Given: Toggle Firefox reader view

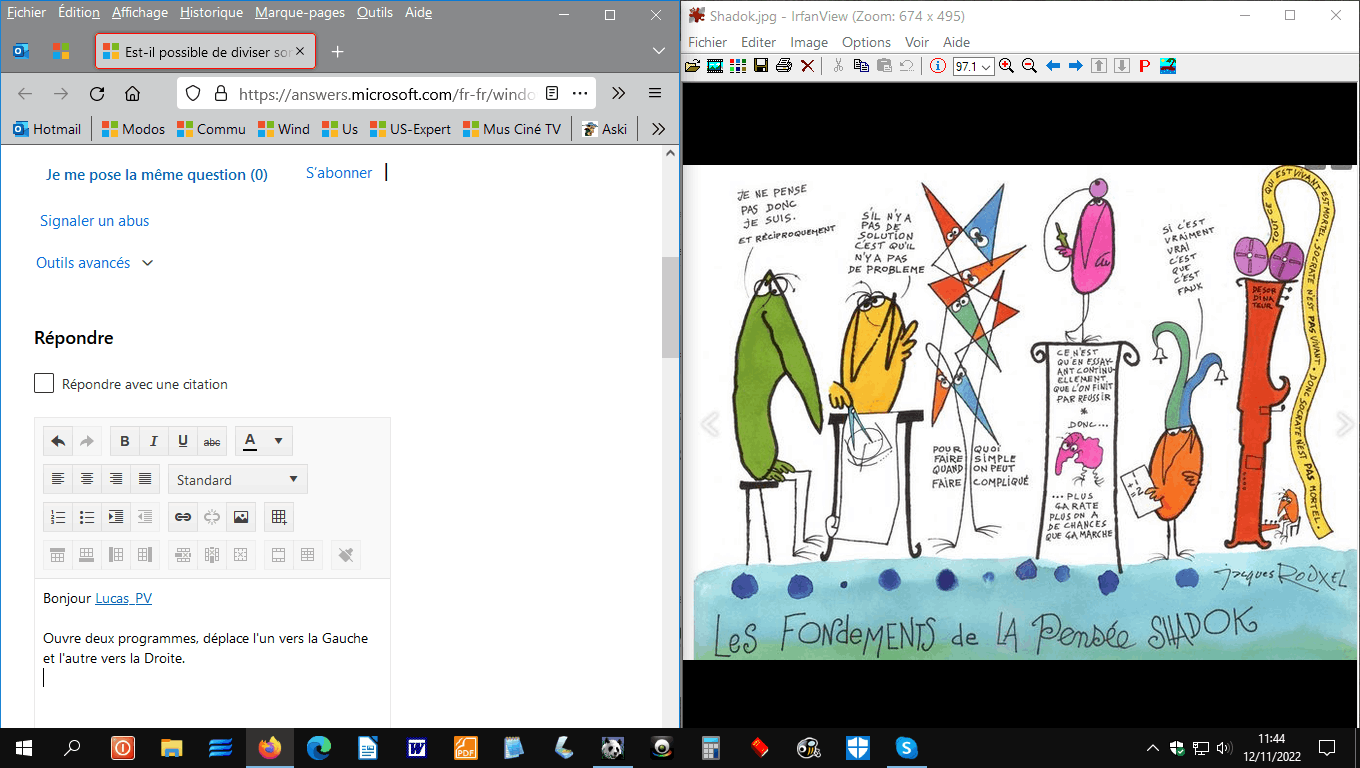Looking at the screenshot, I should point(552,94).
